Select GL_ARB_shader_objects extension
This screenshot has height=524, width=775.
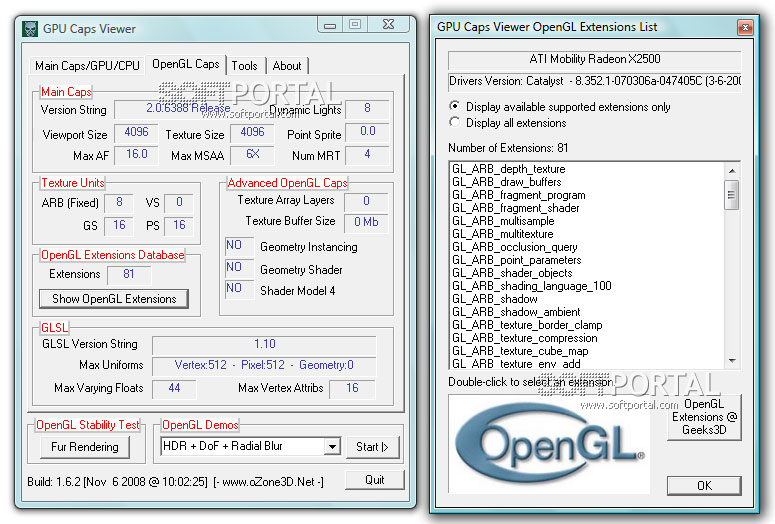(512, 273)
